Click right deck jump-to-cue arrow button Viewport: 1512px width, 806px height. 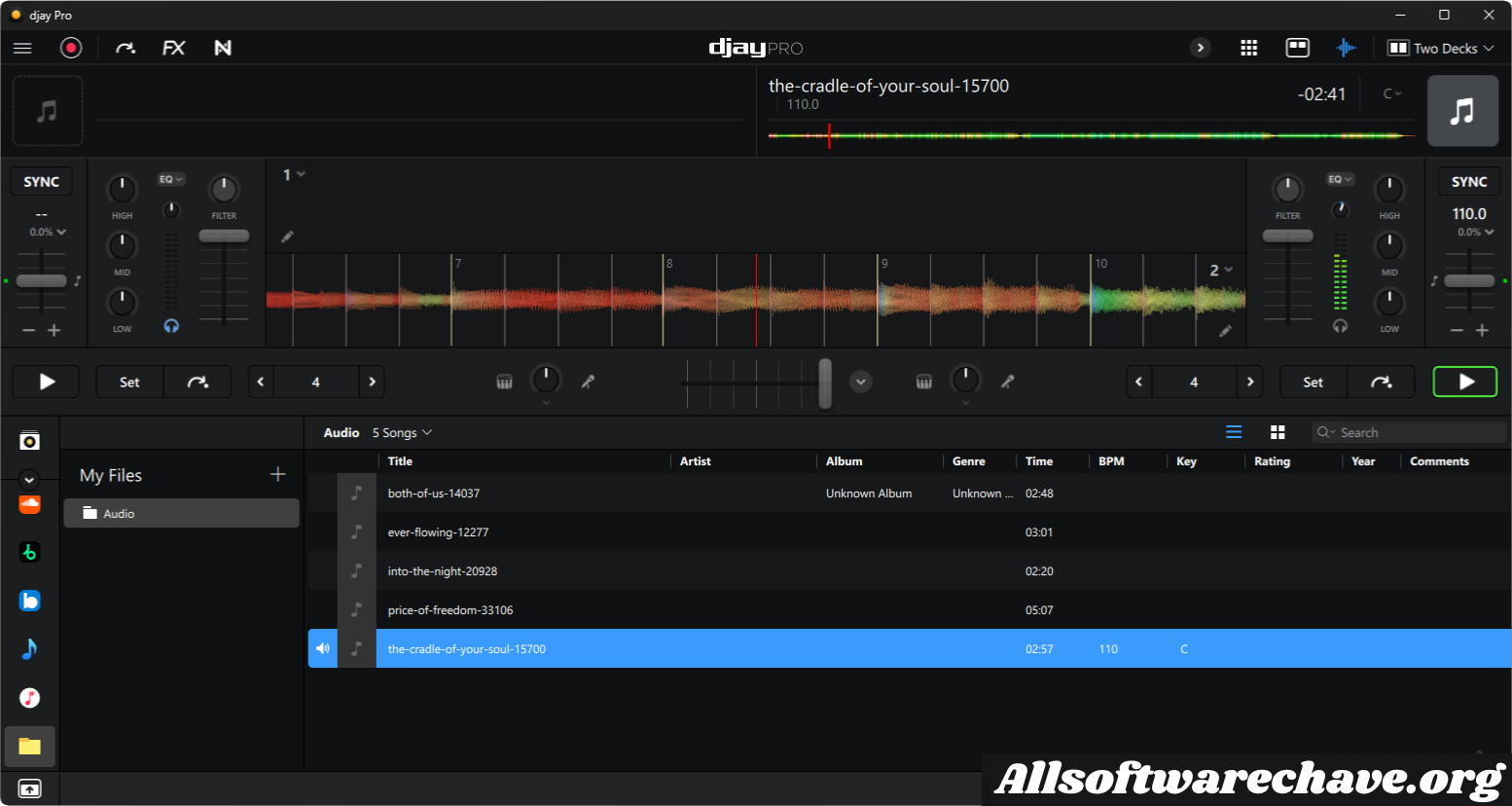tap(1382, 382)
